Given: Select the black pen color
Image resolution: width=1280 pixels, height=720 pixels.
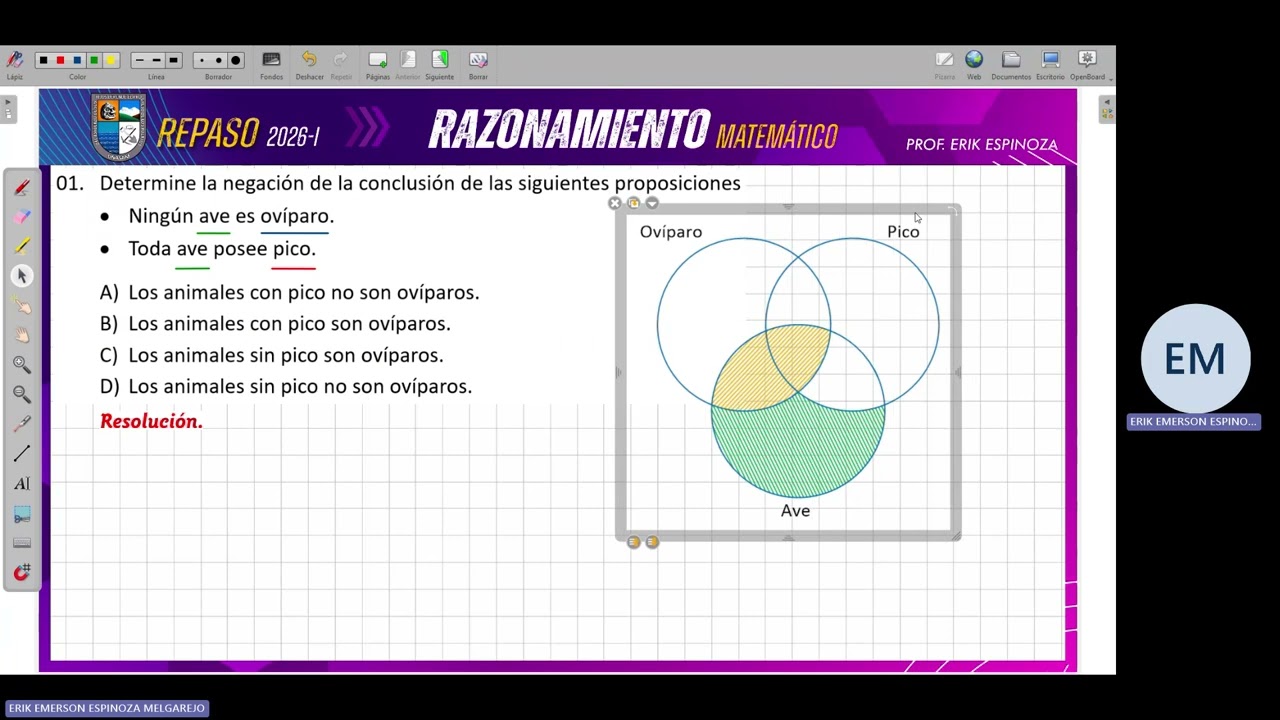Looking at the screenshot, I should 43,60.
